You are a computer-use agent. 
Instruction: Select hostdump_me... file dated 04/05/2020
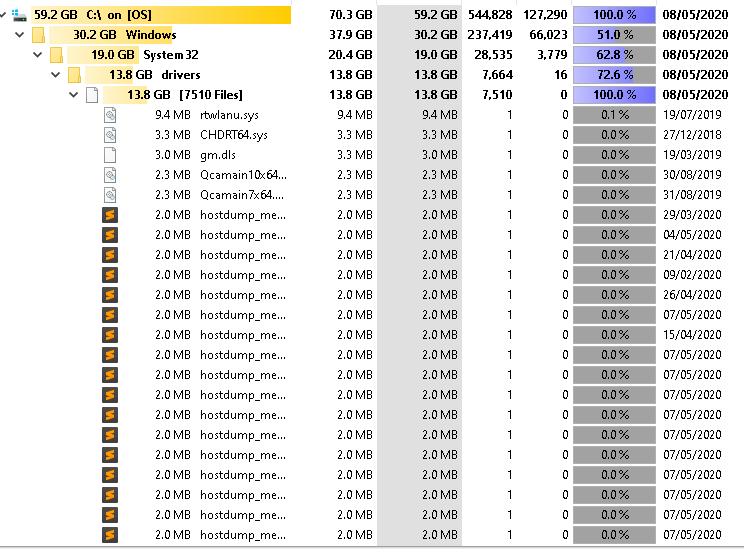pyautogui.click(x=243, y=235)
